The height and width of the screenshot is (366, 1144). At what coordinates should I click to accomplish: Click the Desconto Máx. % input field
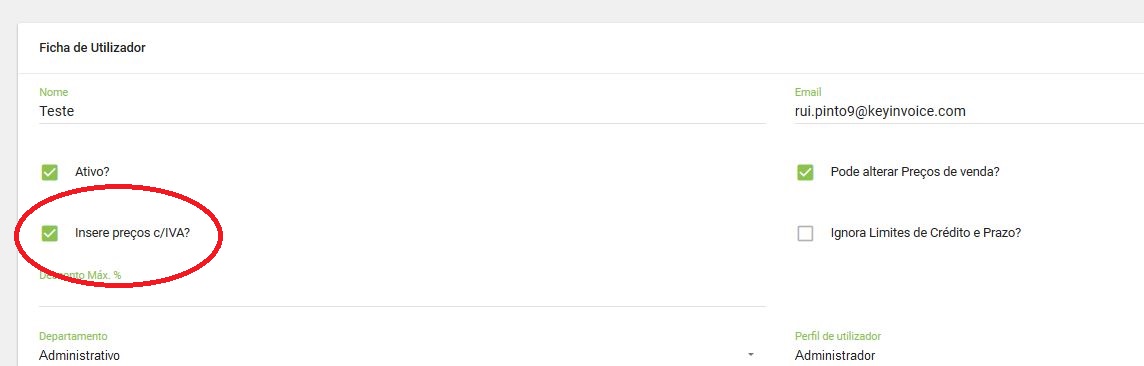402,295
